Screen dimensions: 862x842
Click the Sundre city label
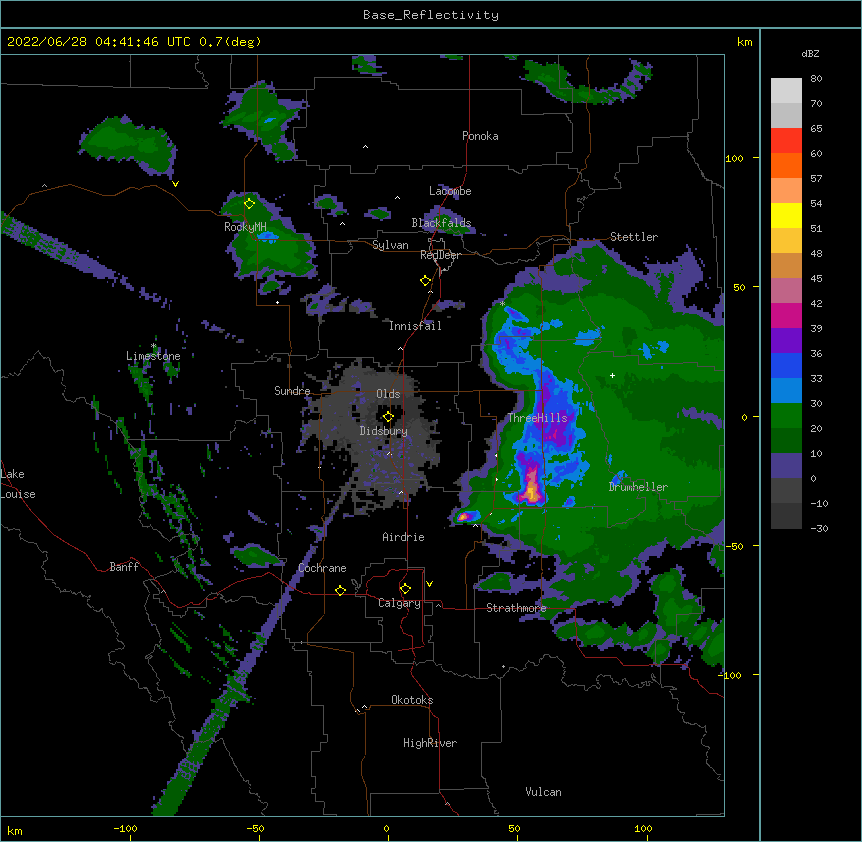292,391
